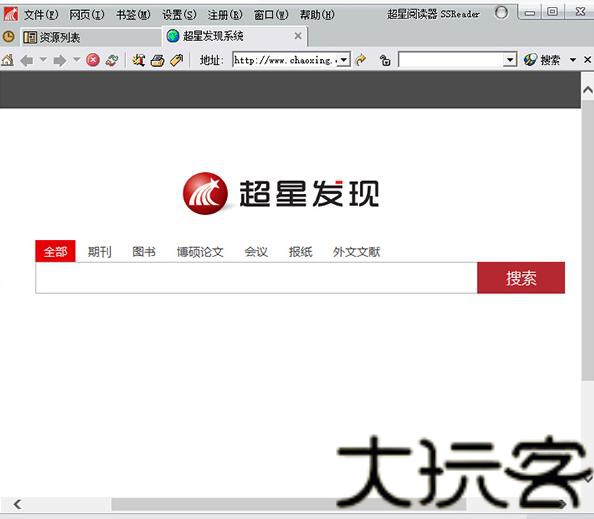Select the 报纸 search category
The height and width of the screenshot is (519, 594).
pos(300,252)
